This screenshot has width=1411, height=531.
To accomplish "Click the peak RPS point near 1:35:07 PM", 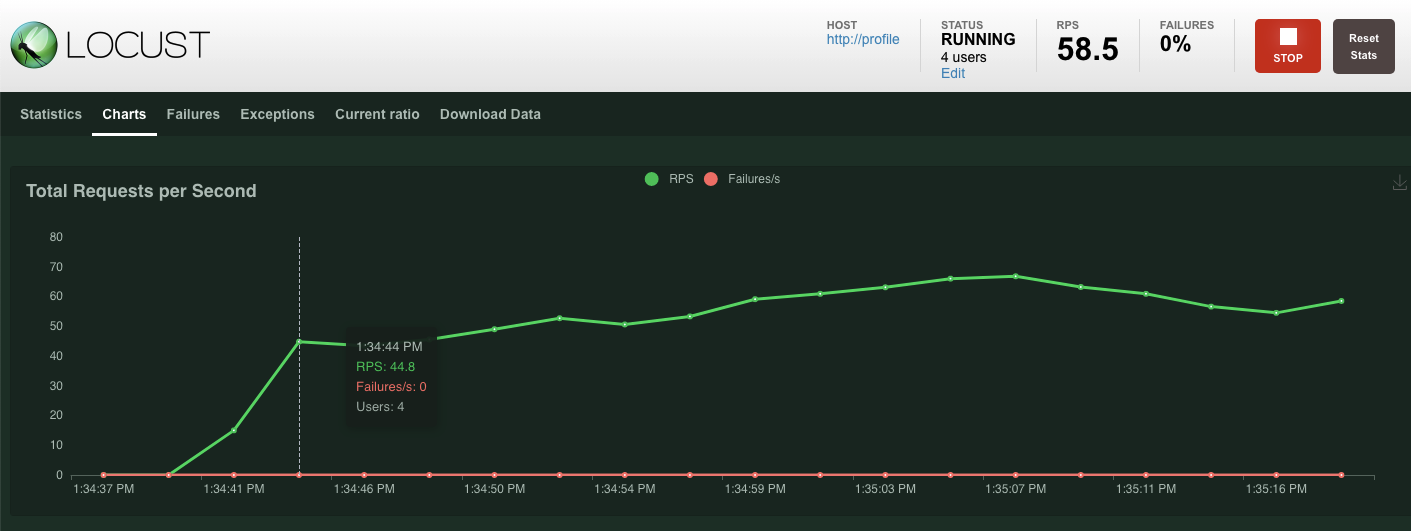I will 1016,276.
